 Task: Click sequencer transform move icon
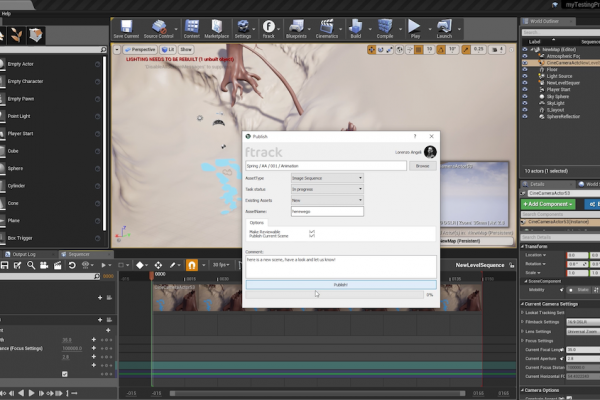pos(158,265)
